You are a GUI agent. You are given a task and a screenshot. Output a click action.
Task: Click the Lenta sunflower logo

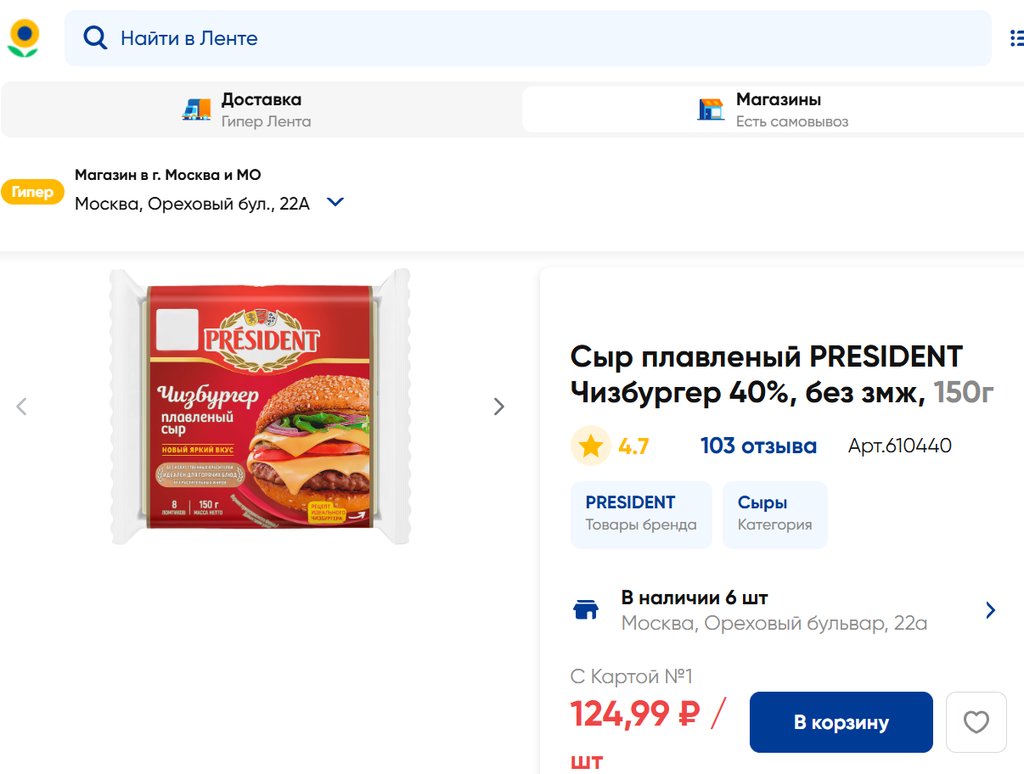point(23,38)
